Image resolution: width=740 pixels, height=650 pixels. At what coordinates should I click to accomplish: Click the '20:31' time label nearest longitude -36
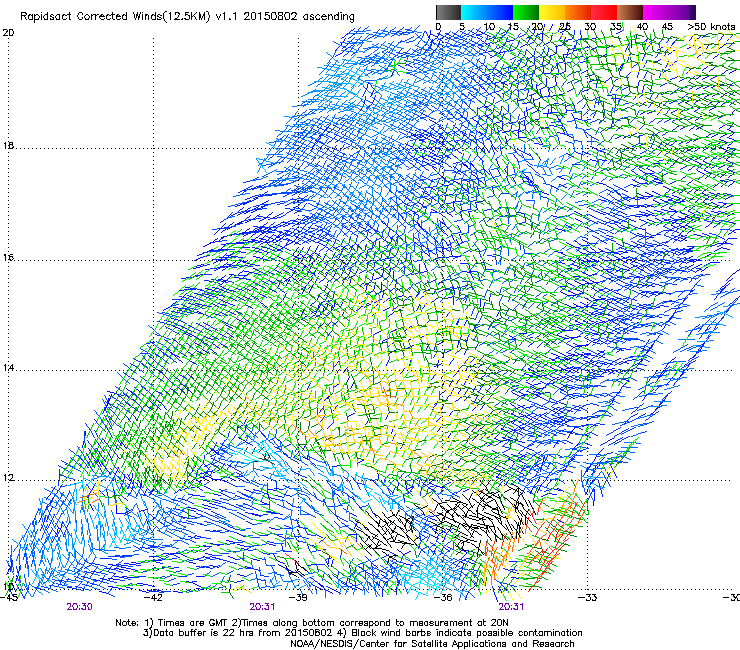tap(511, 607)
